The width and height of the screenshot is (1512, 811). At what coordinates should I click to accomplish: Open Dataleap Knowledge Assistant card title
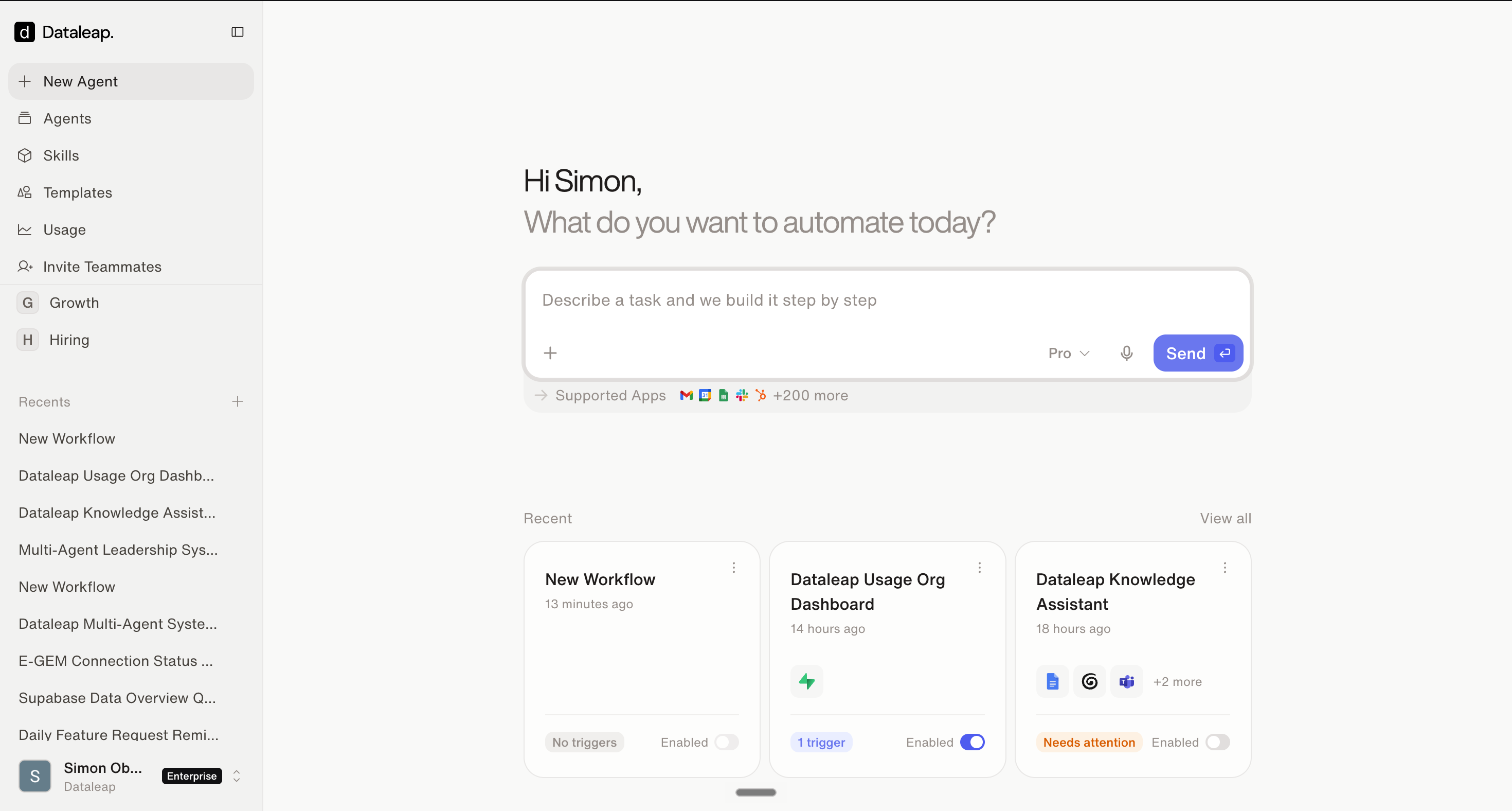click(1115, 591)
